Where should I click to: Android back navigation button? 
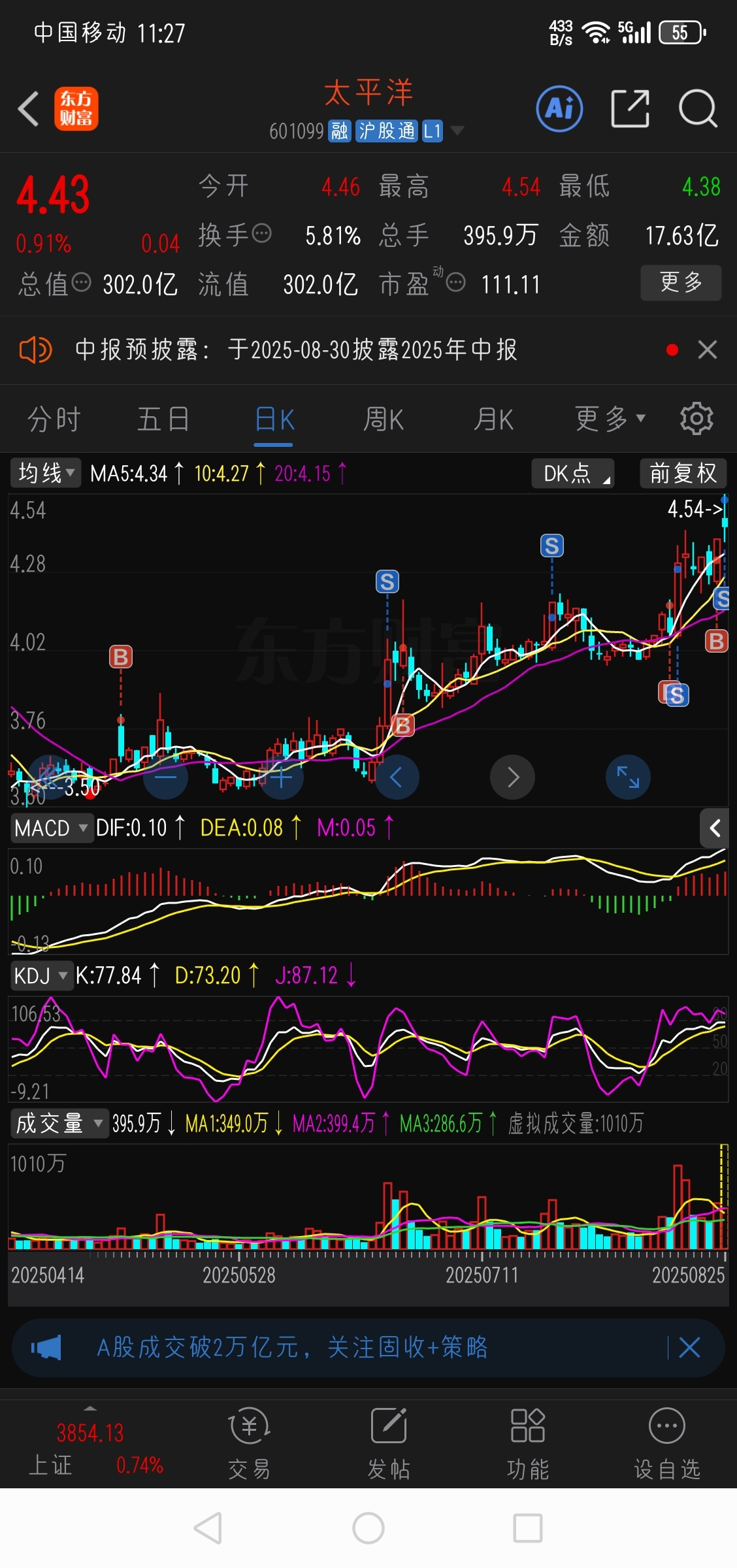208,1529
